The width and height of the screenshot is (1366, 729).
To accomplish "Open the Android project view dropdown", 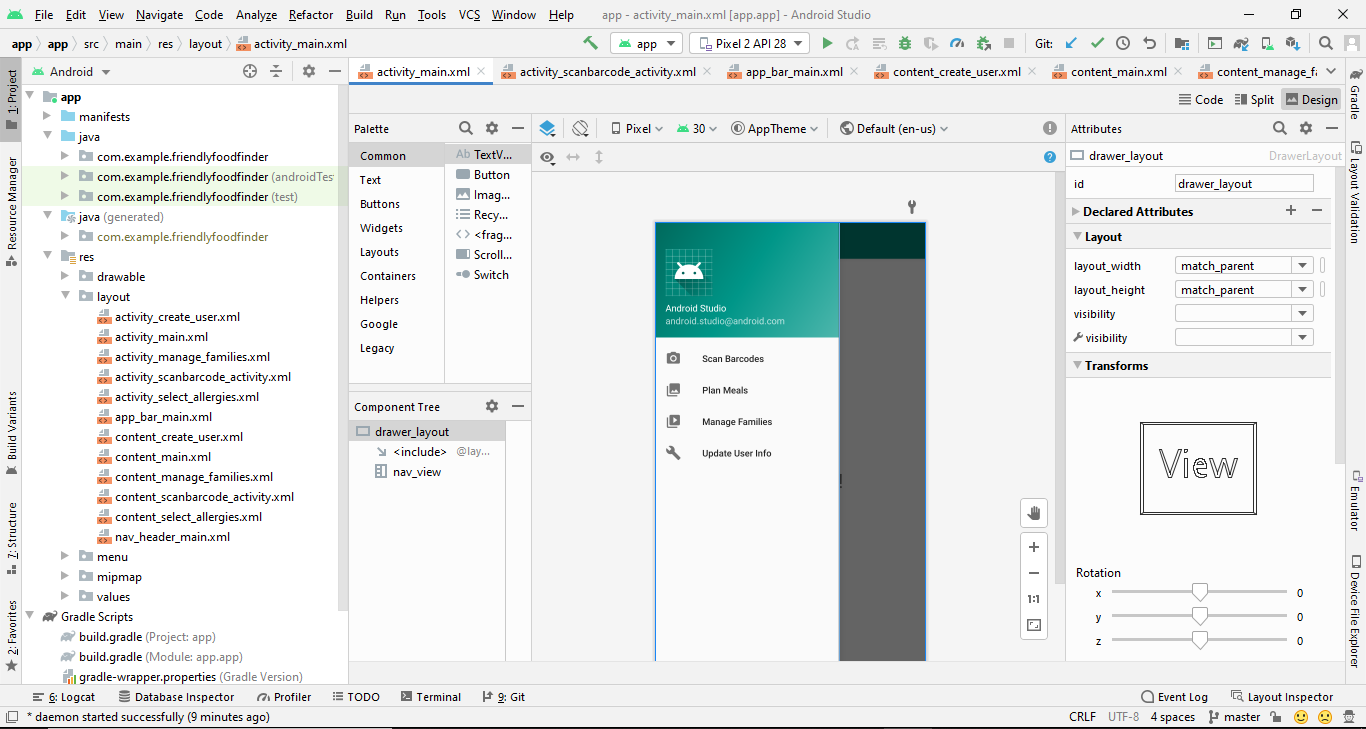I will [x=72, y=72].
